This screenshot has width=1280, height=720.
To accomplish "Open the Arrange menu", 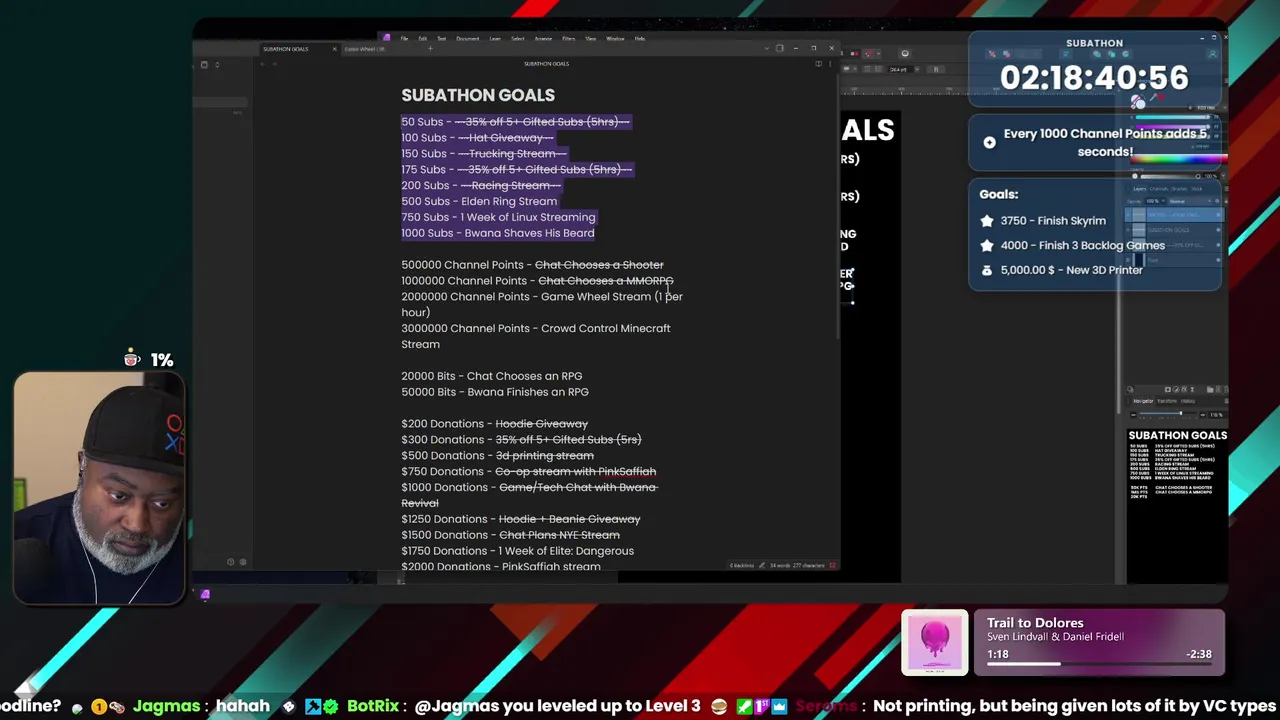I will point(543,38).
